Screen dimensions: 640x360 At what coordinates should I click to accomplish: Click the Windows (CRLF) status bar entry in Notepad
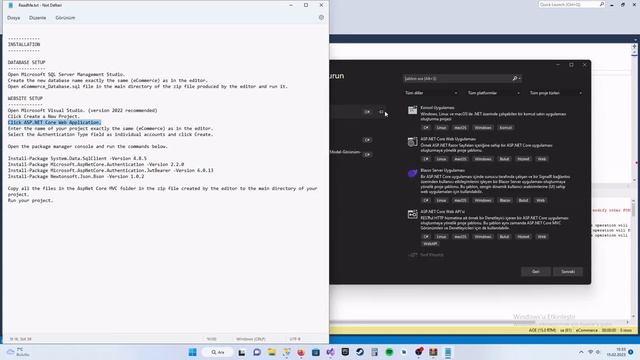tap(250, 339)
